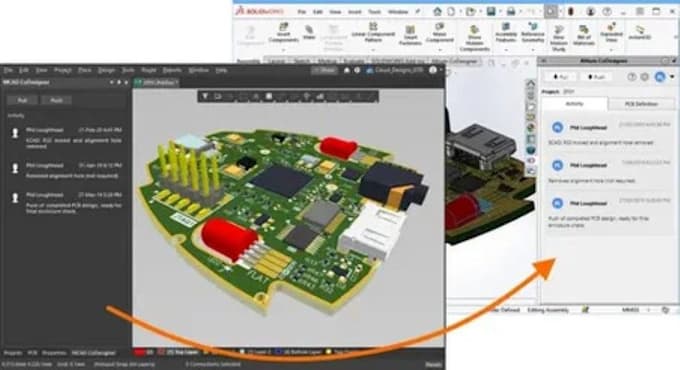Click Reference Geometry in SolidWorks ribbon
Screen dimensions: 680x370
[x=533, y=32]
